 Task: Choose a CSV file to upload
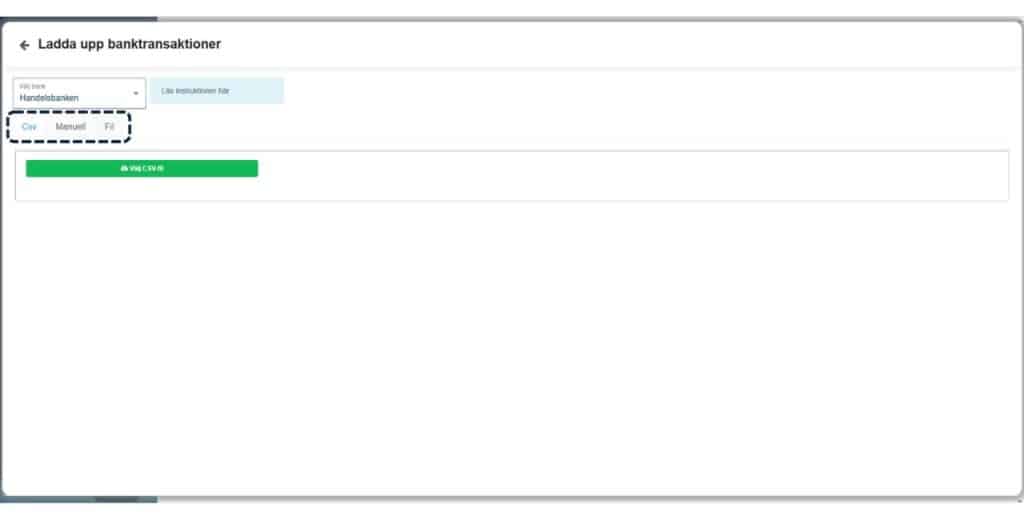142,169
